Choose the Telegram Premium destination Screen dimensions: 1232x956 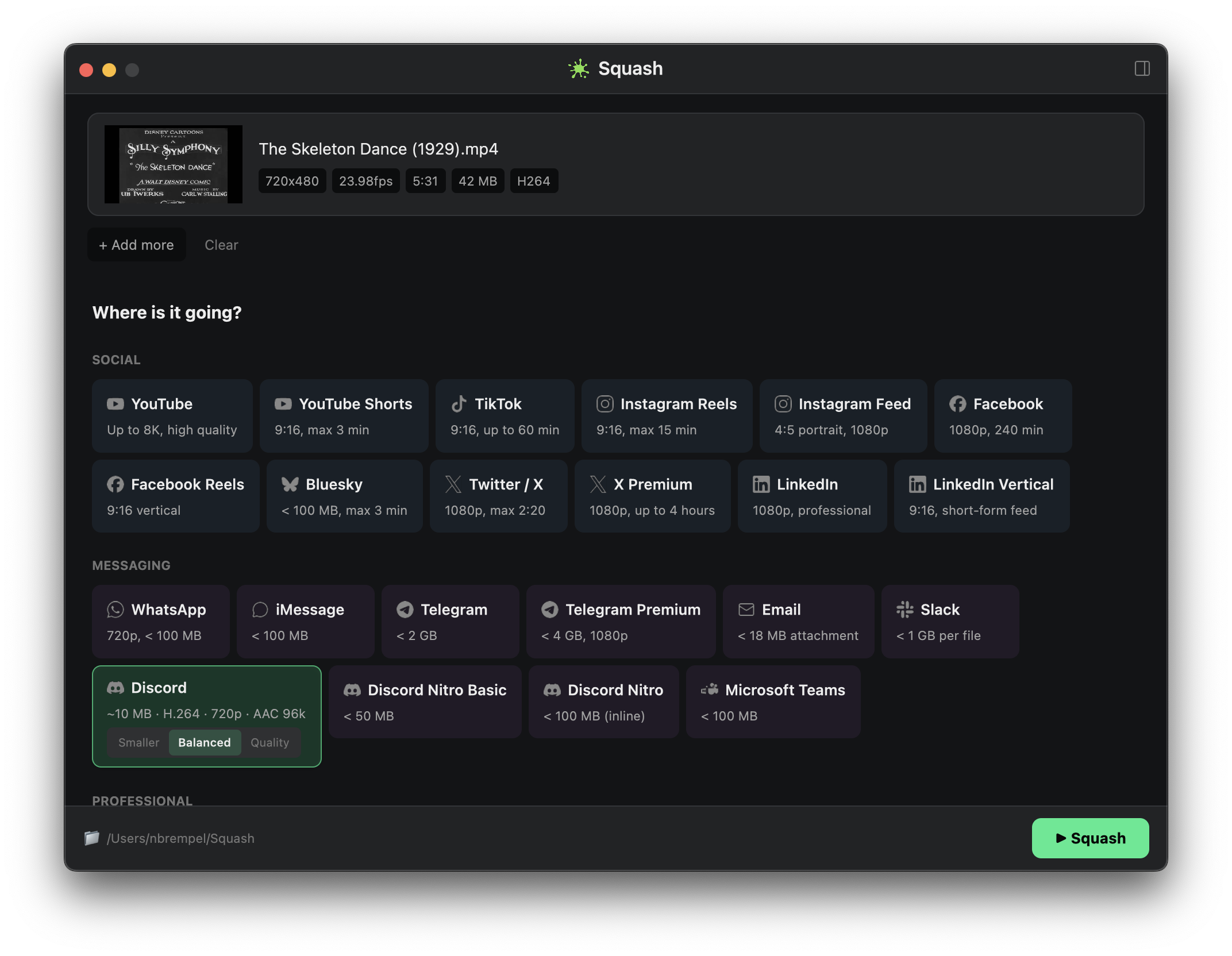coord(621,622)
